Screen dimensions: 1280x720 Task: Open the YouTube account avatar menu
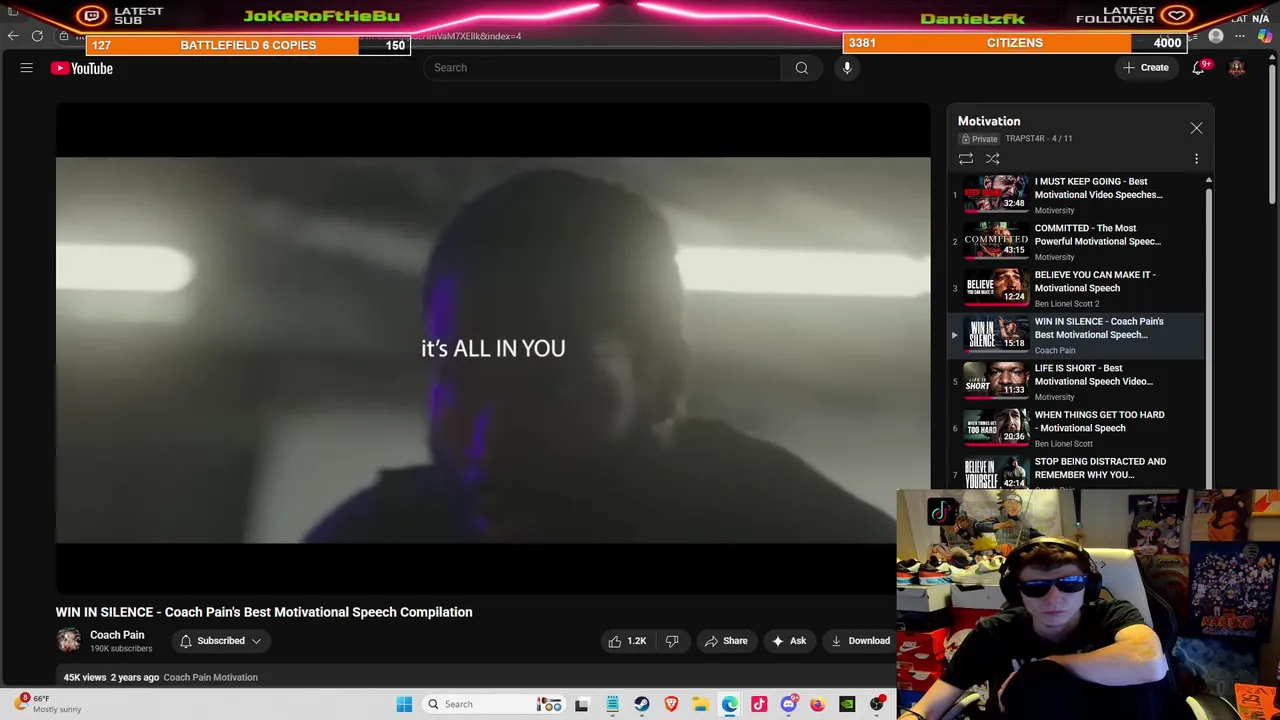(x=1237, y=68)
